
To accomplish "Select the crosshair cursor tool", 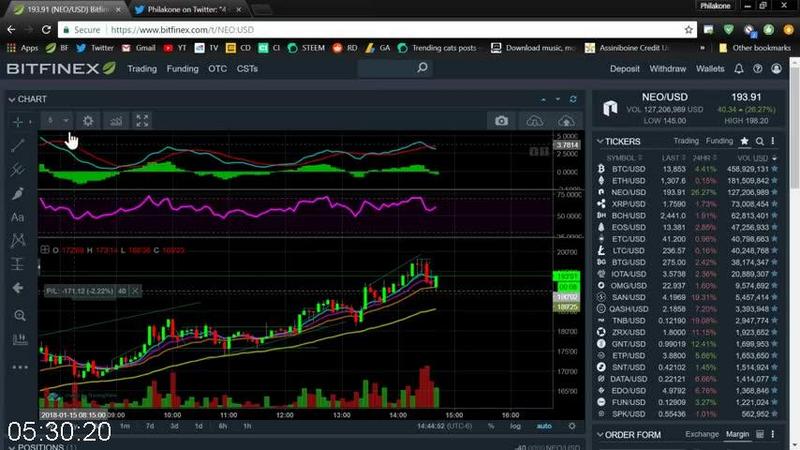I will 17,121.
